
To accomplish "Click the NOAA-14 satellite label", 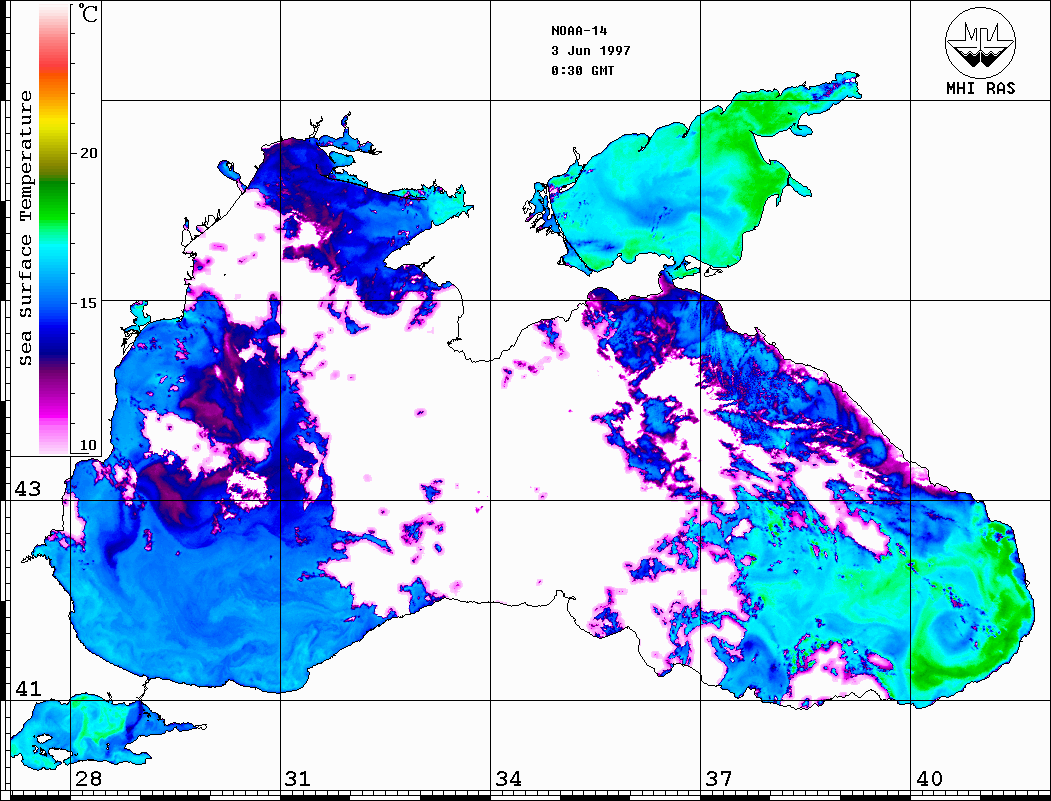I will [x=579, y=31].
